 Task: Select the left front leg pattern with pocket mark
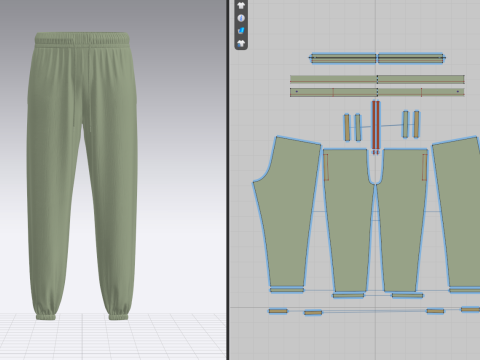click(x=349, y=220)
